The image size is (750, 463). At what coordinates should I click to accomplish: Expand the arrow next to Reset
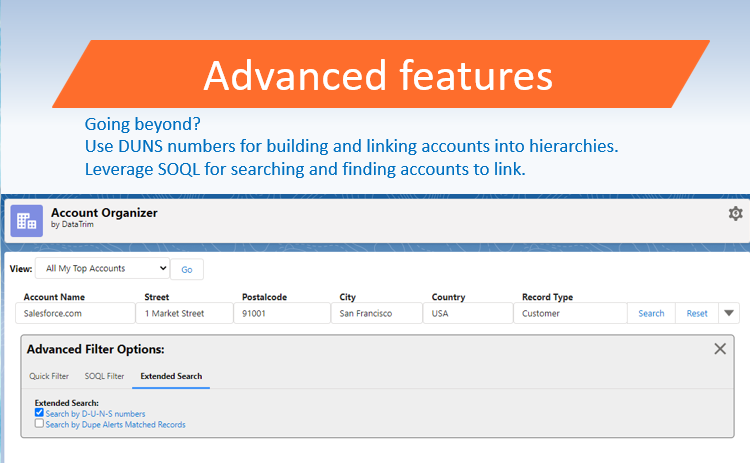[730, 313]
